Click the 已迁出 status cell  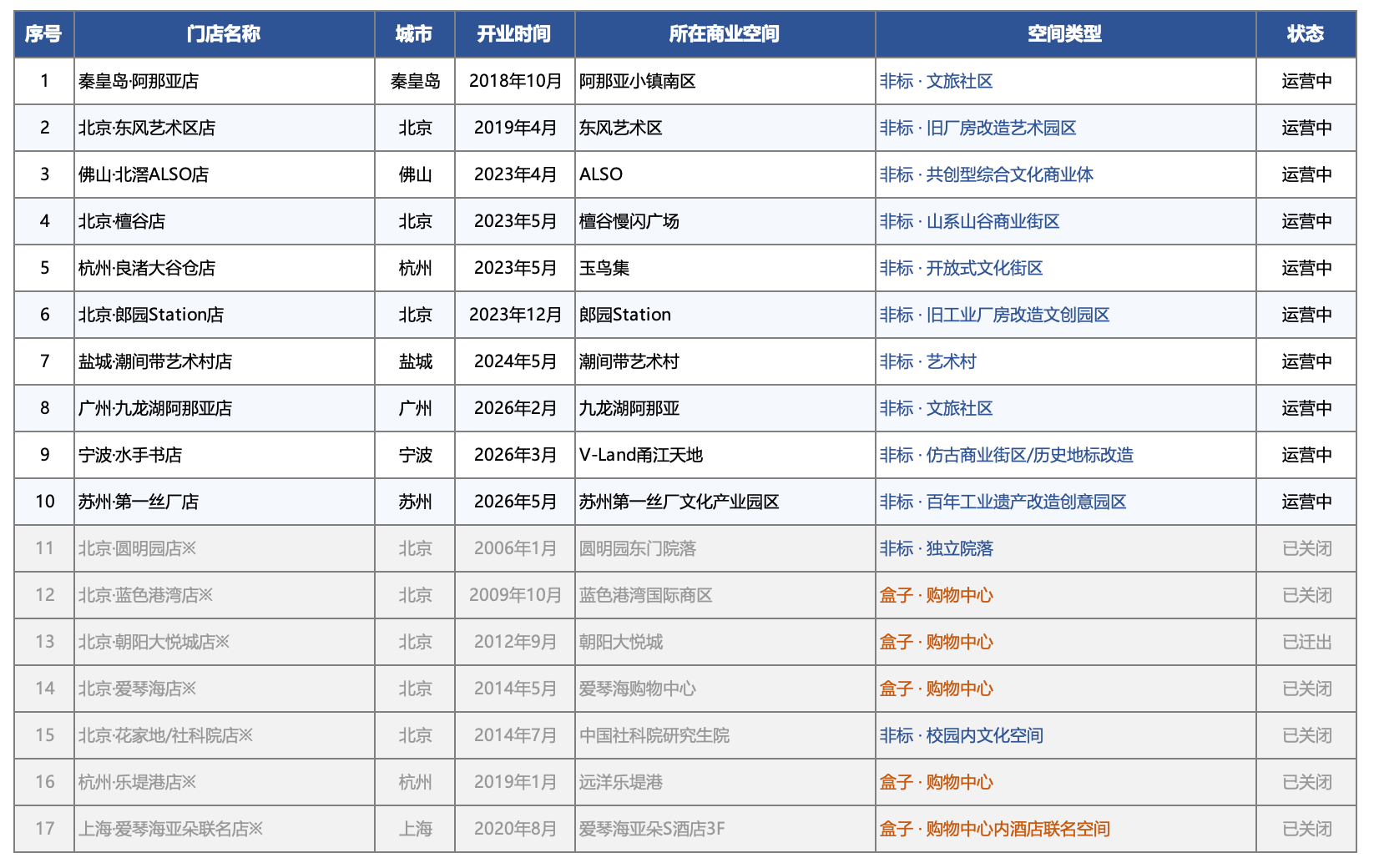pos(1306,642)
